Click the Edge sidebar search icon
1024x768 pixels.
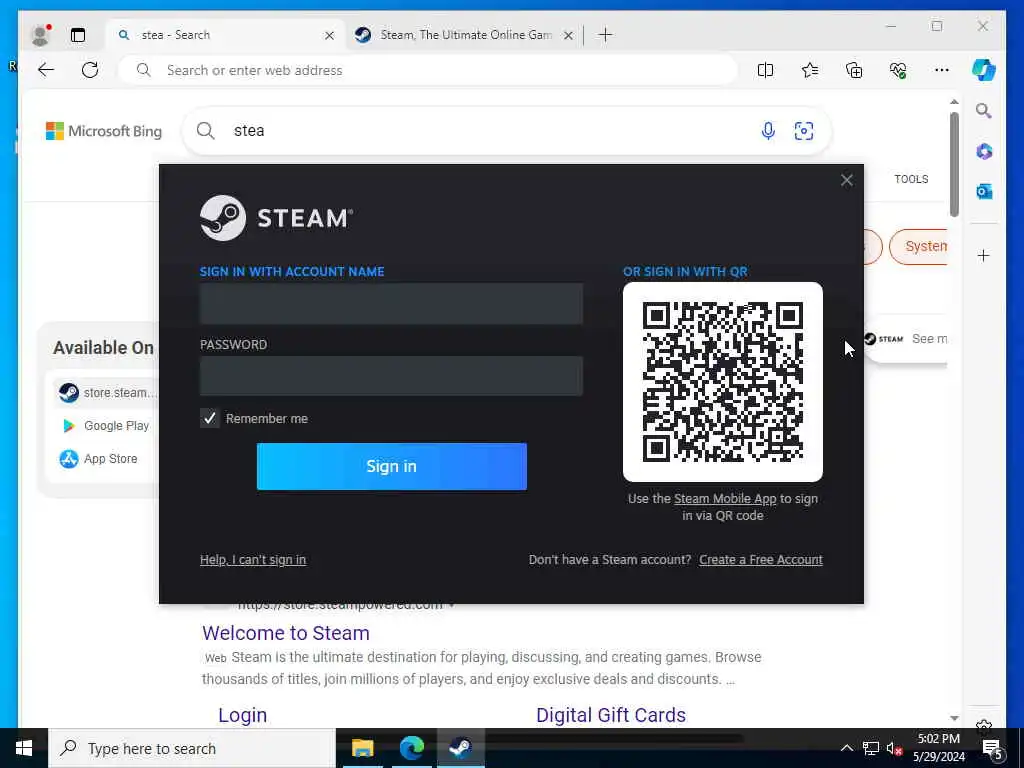(x=984, y=111)
